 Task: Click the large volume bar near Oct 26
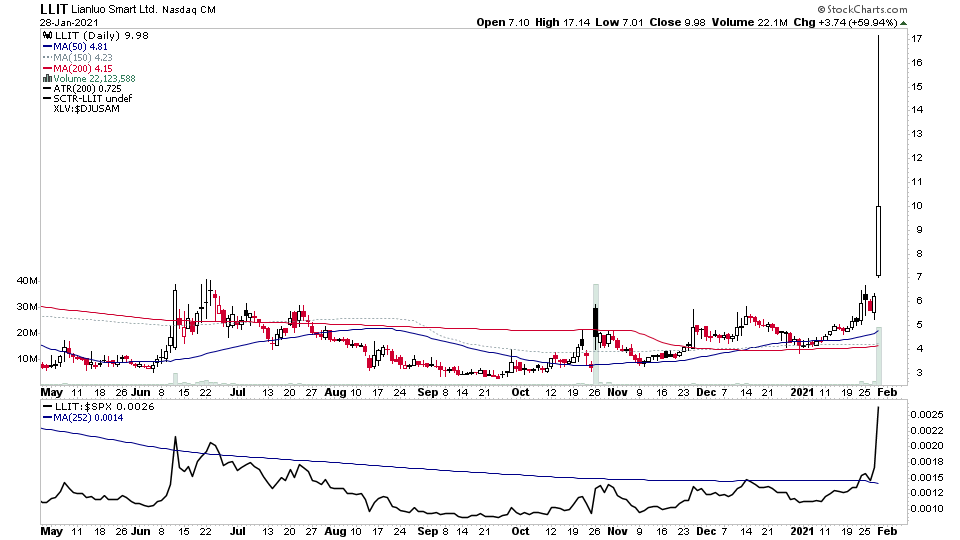[x=596, y=334]
